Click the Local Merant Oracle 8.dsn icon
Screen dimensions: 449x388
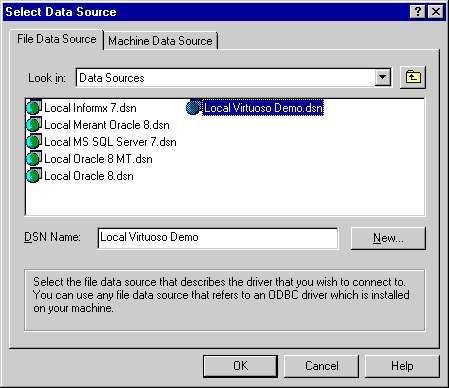34,124
